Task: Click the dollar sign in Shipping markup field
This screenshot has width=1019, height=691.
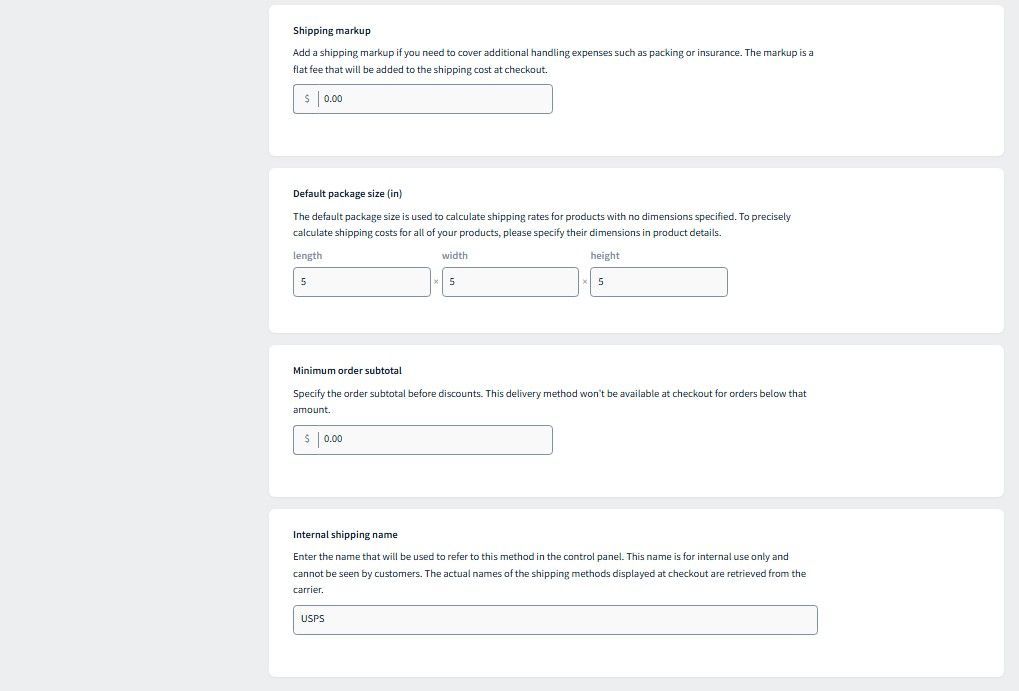Action: pyautogui.click(x=307, y=99)
